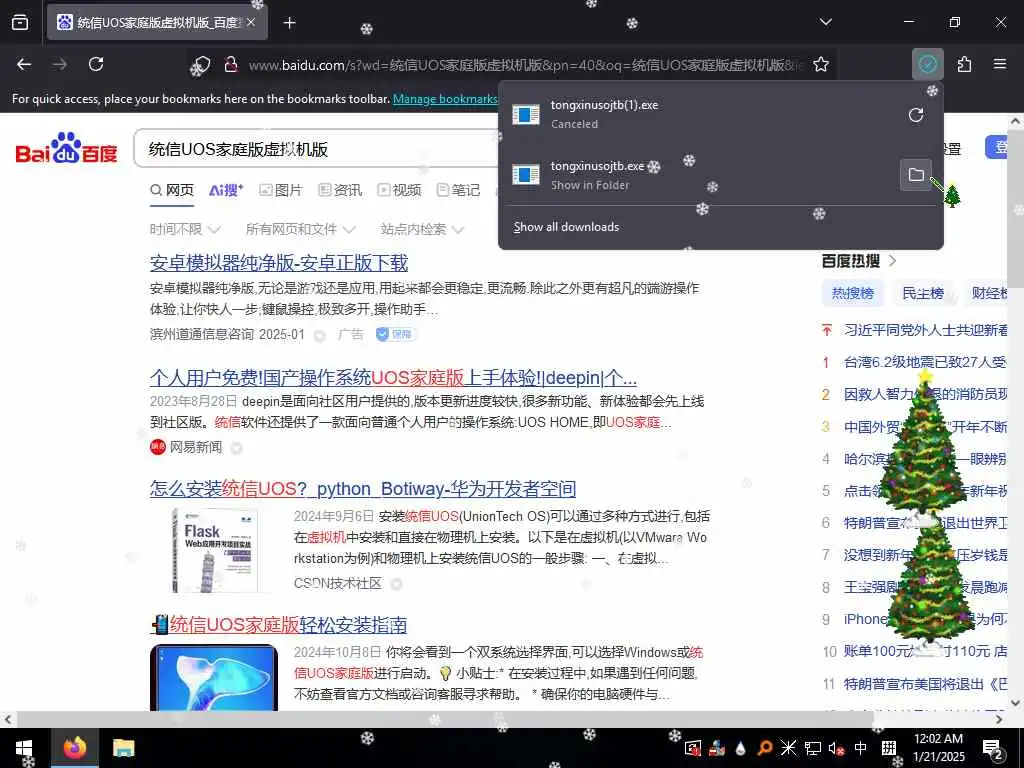
Task: Click the Flask book thumbnail
Action: 214,550
